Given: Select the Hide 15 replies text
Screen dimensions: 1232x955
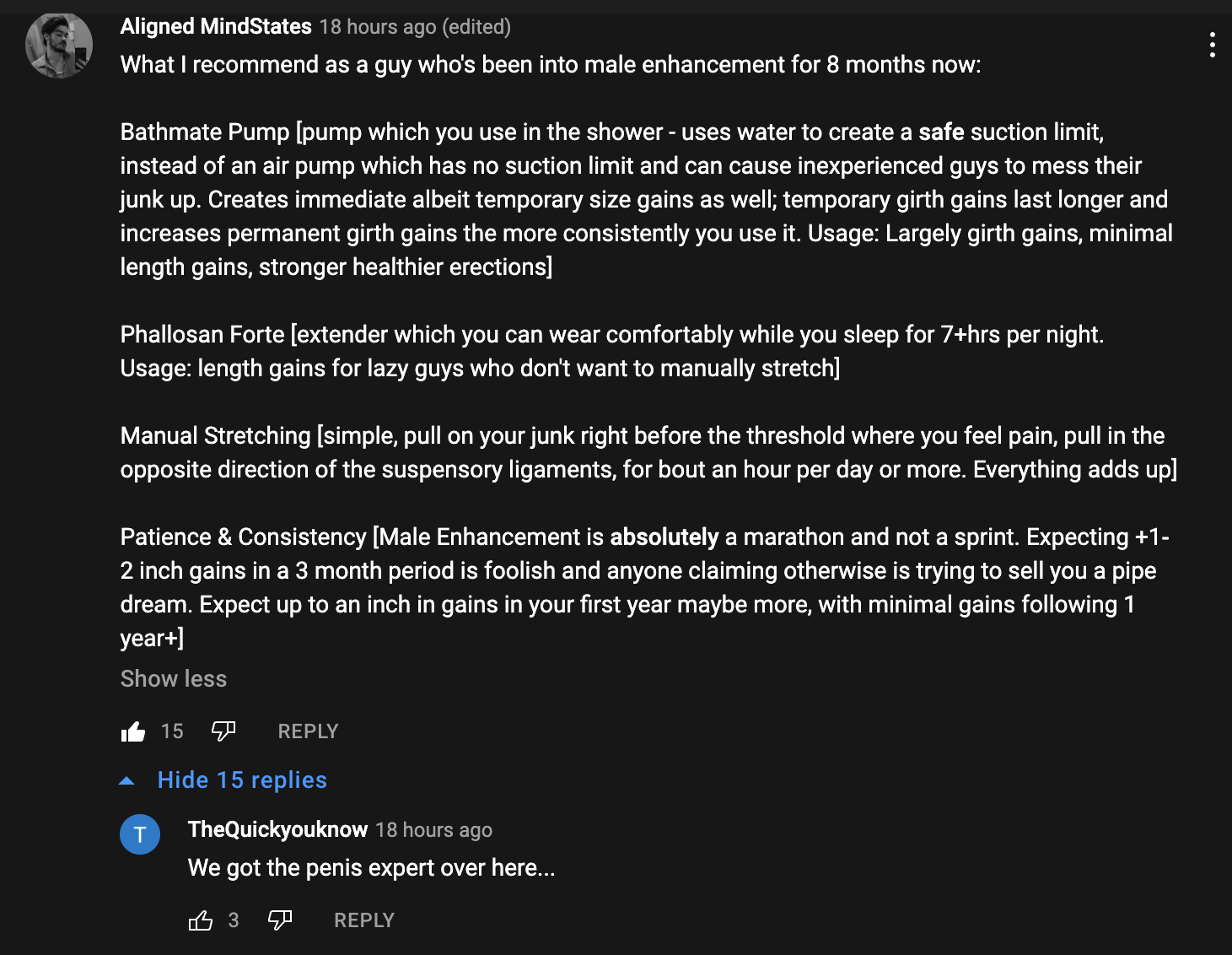Looking at the screenshot, I should pyautogui.click(x=242, y=780).
